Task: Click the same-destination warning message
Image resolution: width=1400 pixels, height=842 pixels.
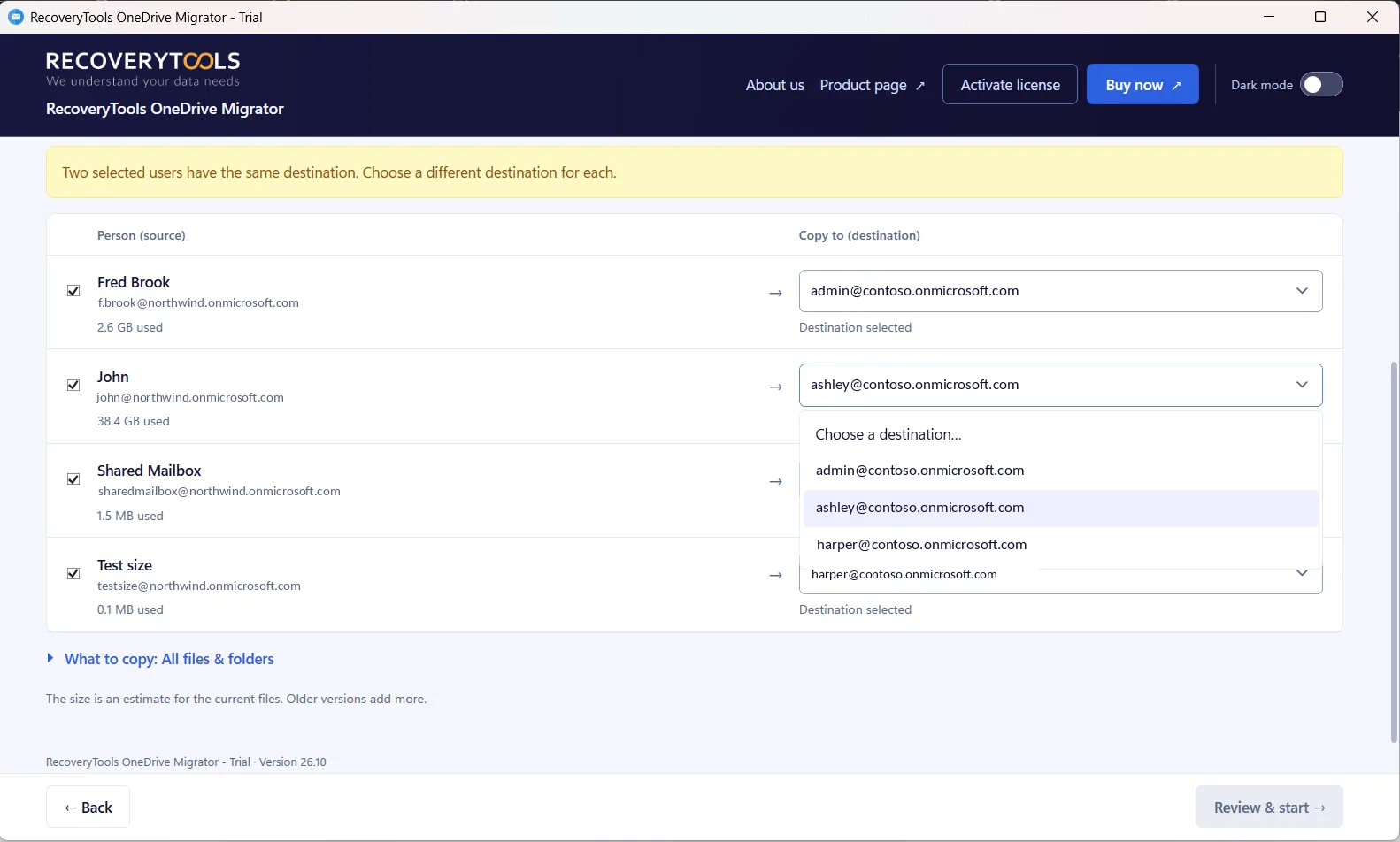Action: point(694,172)
